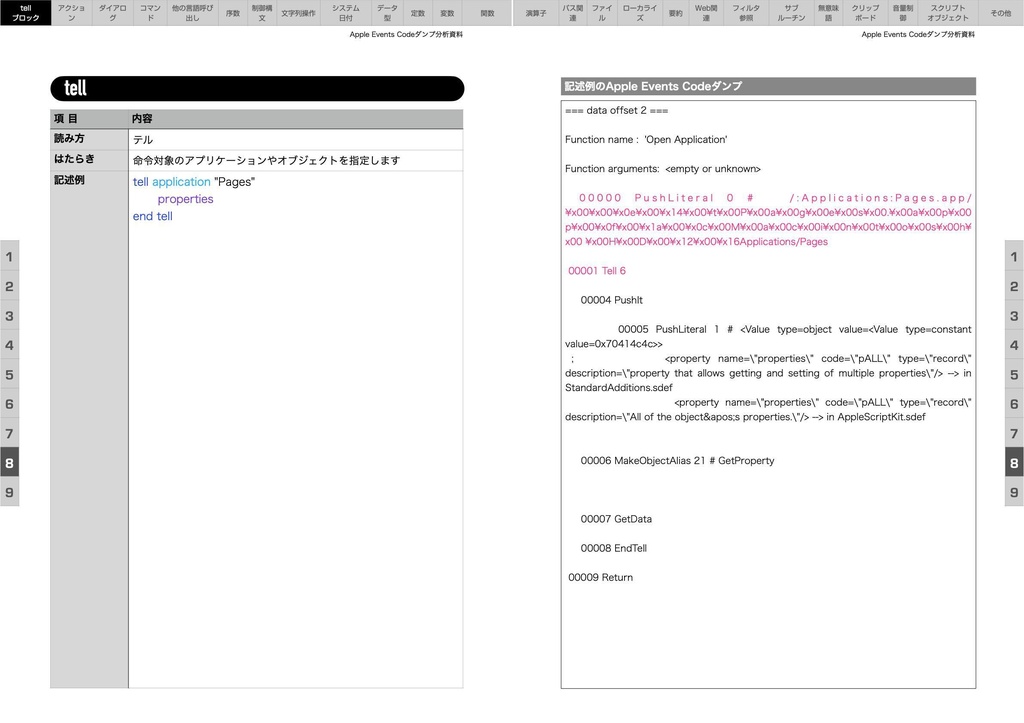Select highlighted page 8 on right sidebar
Screen dimensions: 1024x723
point(1014,463)
